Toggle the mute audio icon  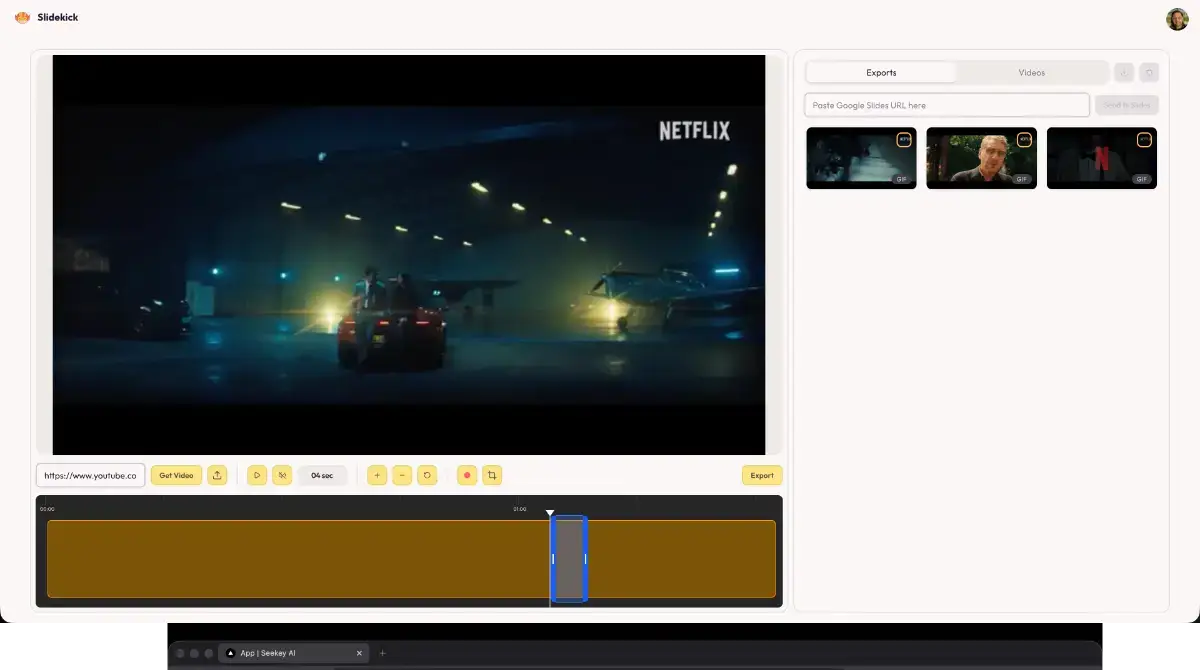[282, 475]
